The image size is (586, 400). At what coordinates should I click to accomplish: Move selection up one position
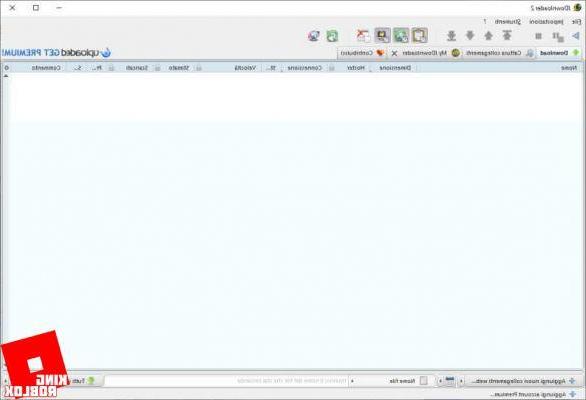(x=488, y=36)
